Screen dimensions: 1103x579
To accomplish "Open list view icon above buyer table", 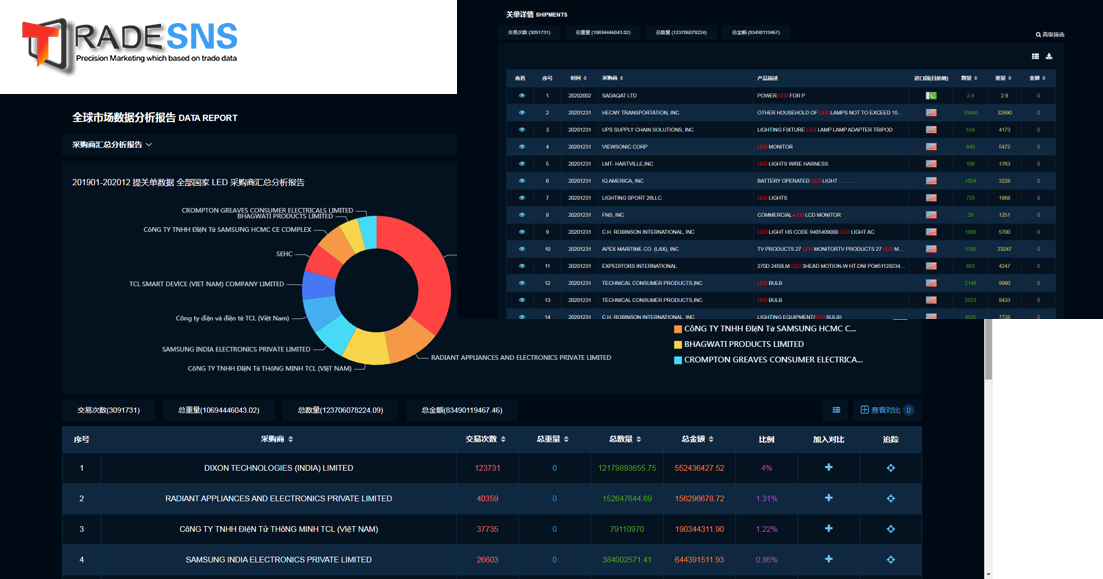I will (x=836, y=410).
